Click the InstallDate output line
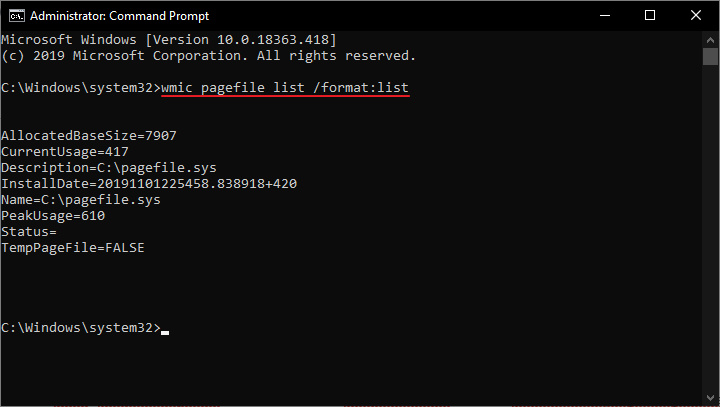Viewport: 720px width, 407px height. coord(149,184)
